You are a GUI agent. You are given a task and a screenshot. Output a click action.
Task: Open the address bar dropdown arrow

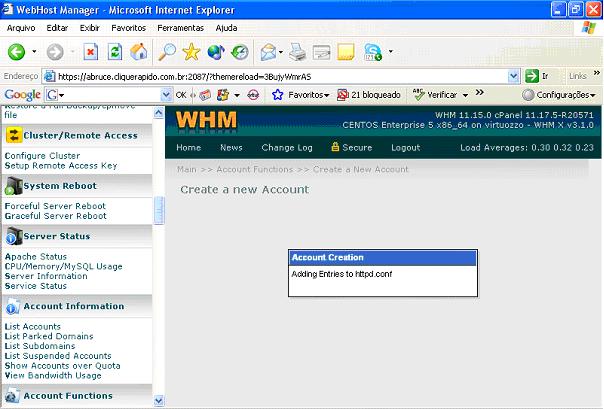click(x=513, y=76)
